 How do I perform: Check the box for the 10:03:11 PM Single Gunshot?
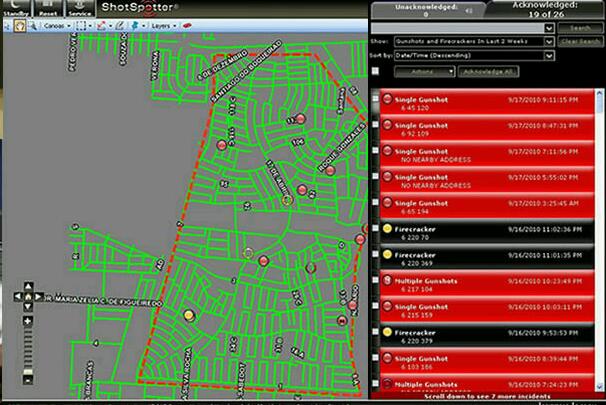click(375, 306)
